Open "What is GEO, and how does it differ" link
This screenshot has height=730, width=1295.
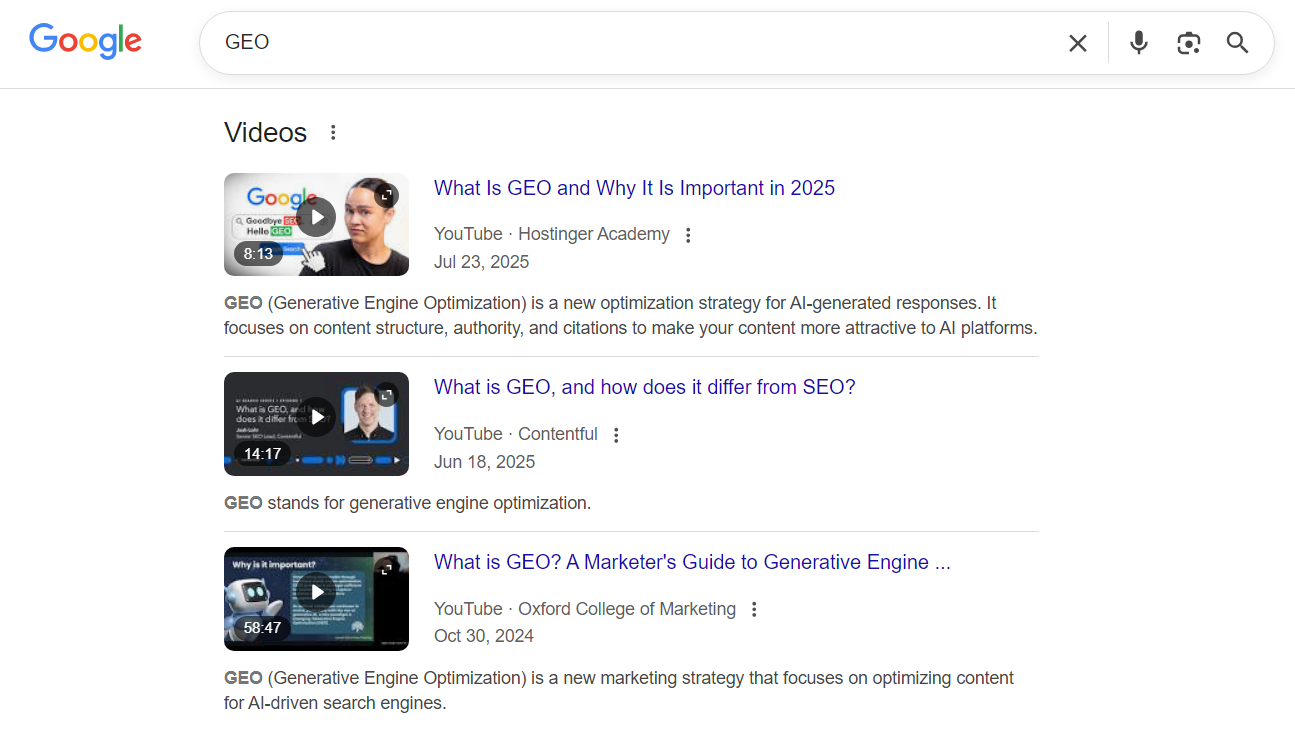click(x=644, y=388)
